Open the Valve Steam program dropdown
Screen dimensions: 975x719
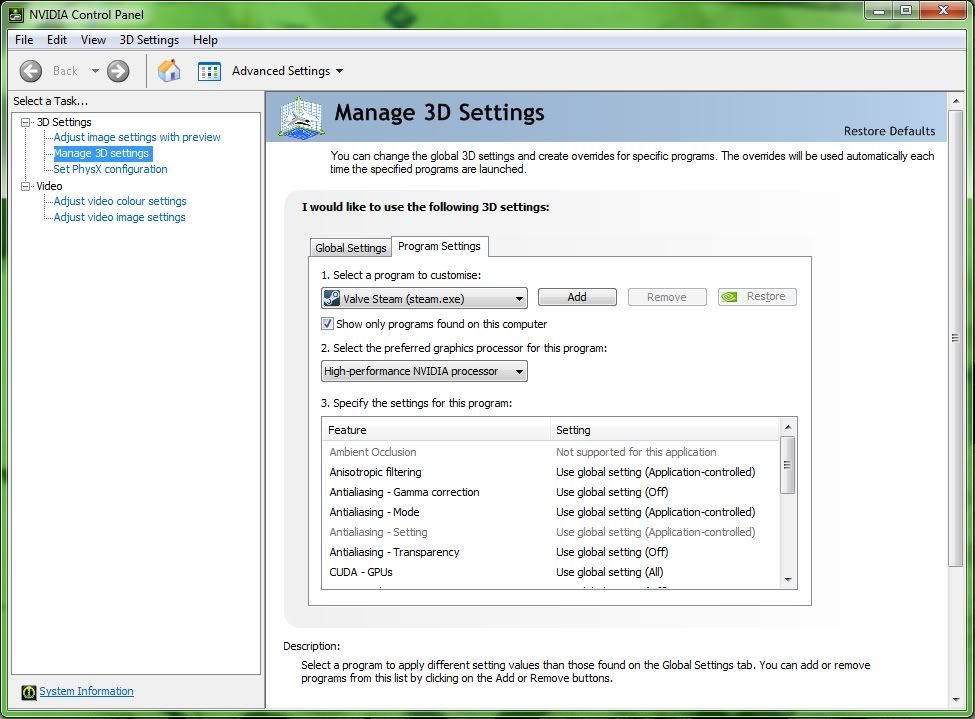[424, 299]
